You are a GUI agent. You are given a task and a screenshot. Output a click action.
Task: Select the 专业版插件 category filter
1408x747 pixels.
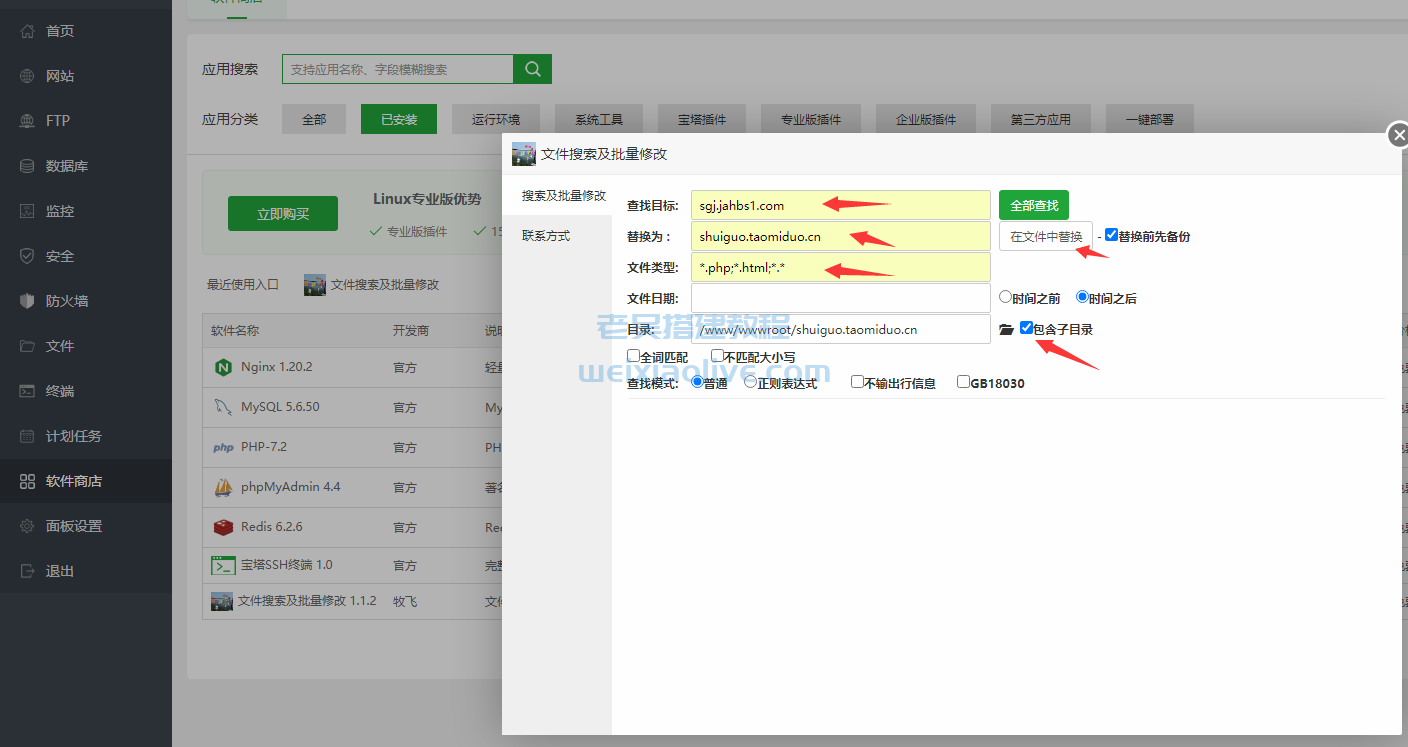pyautogui.click(x=811, y=119)
